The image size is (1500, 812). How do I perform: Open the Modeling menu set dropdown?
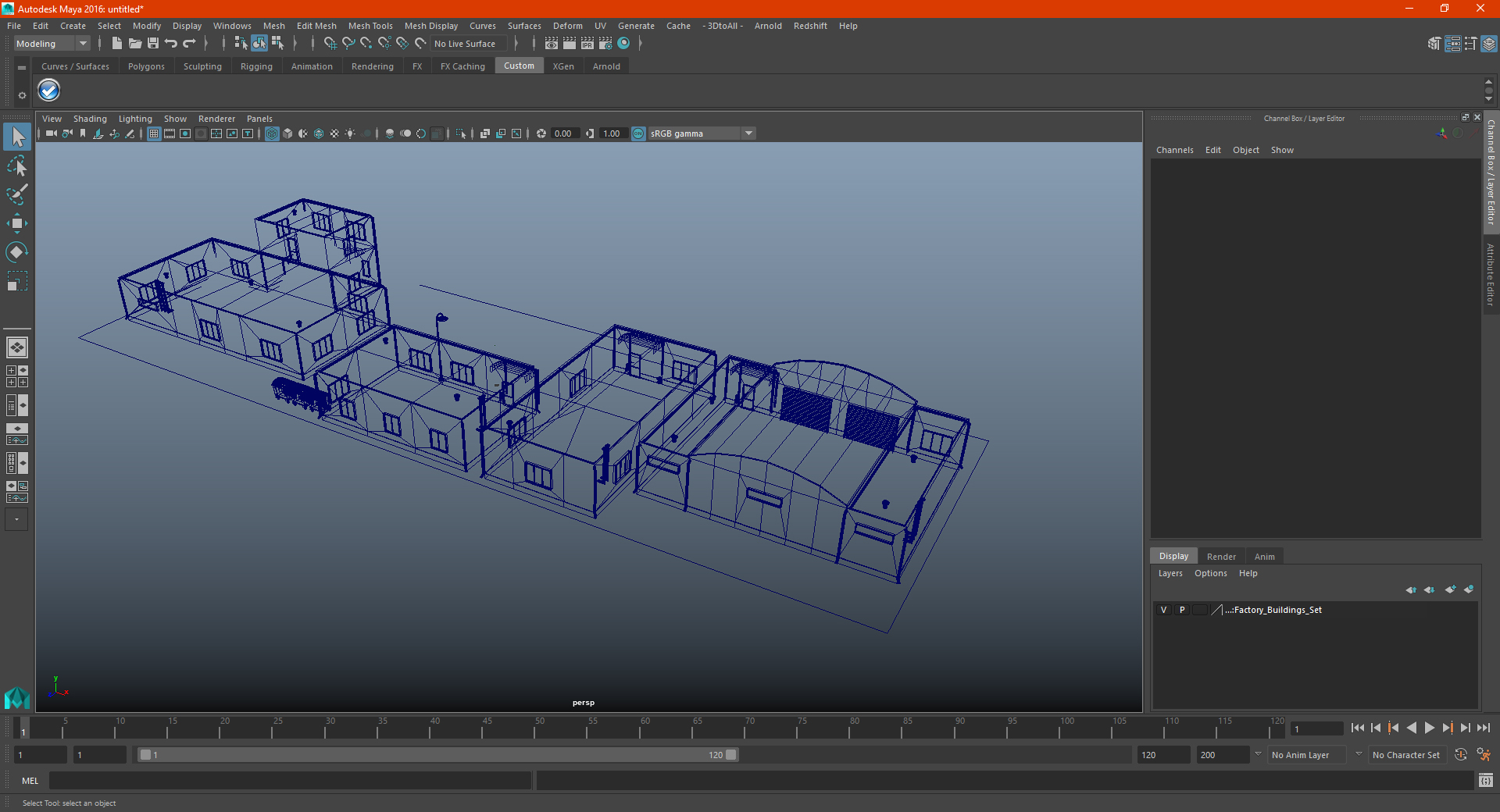(x=52, y=44)
